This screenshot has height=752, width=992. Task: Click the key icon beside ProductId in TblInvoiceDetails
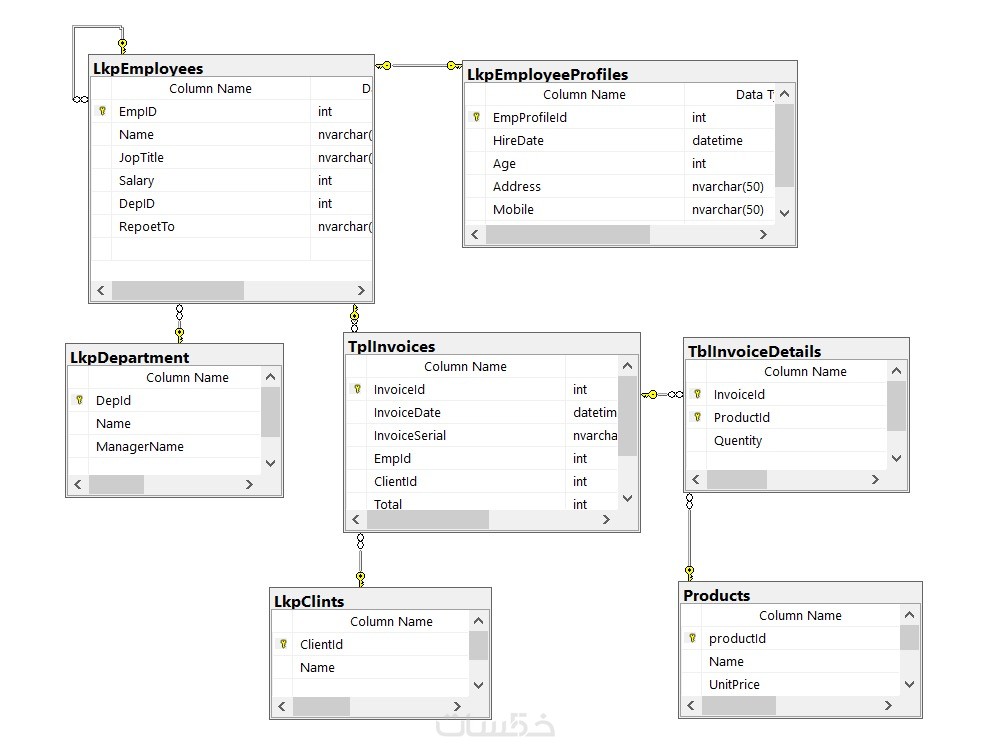[x=697, y=417]
